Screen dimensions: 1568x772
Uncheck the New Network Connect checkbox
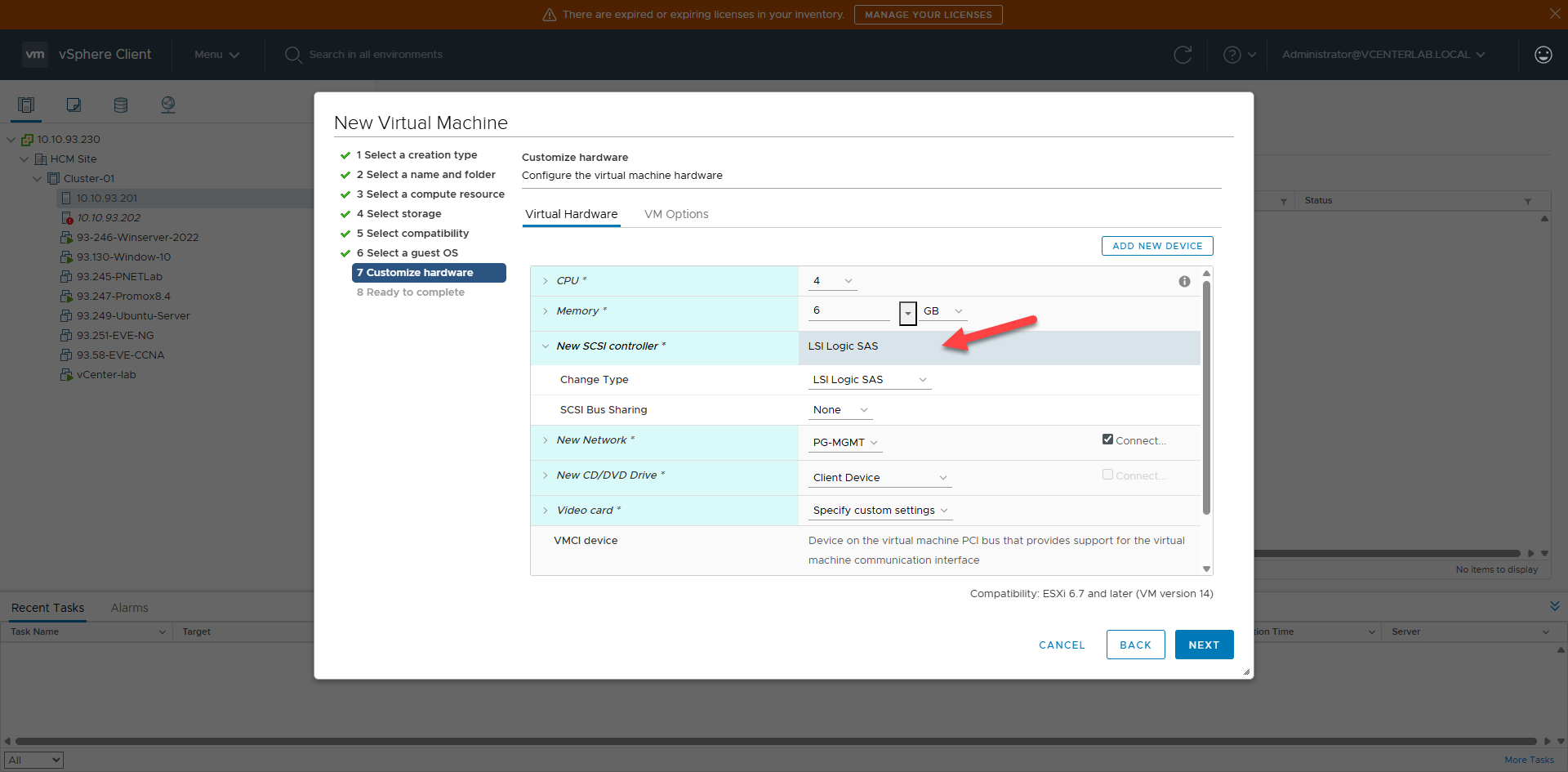1107,440
